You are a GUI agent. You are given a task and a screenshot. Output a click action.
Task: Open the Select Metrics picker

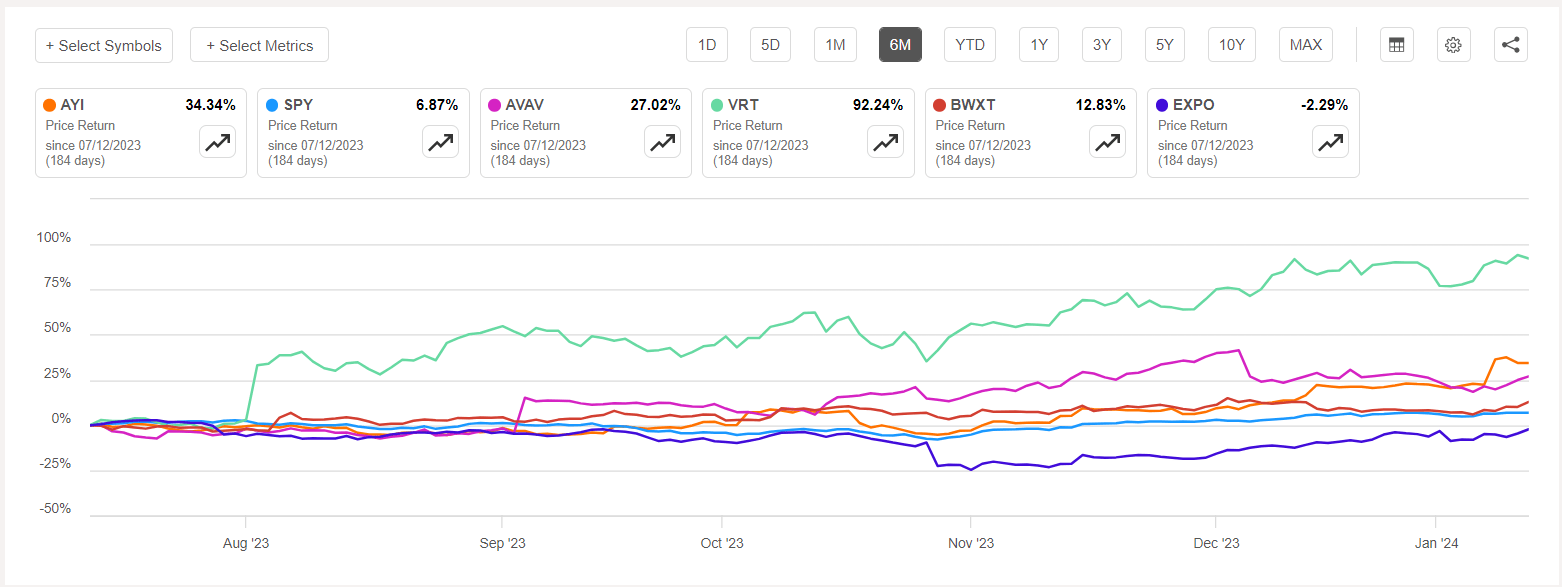click(259, 44)
